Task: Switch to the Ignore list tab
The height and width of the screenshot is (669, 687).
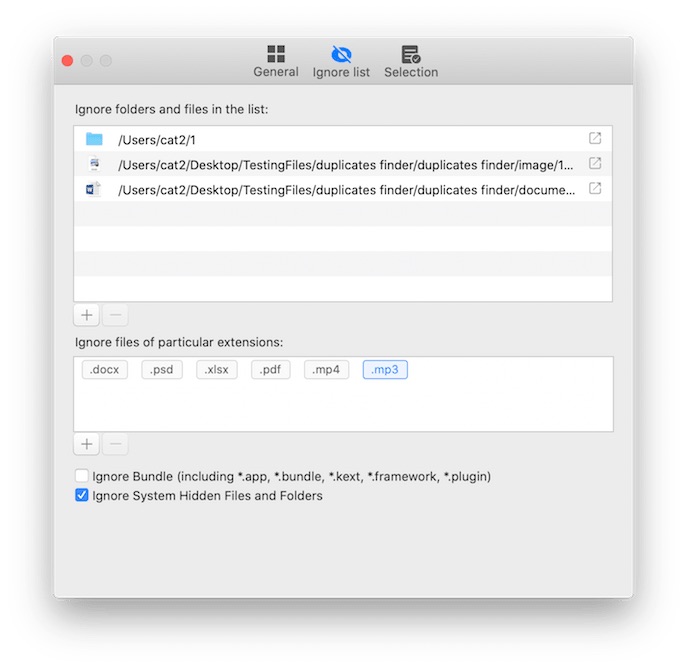Action: [x=341, y=61]
